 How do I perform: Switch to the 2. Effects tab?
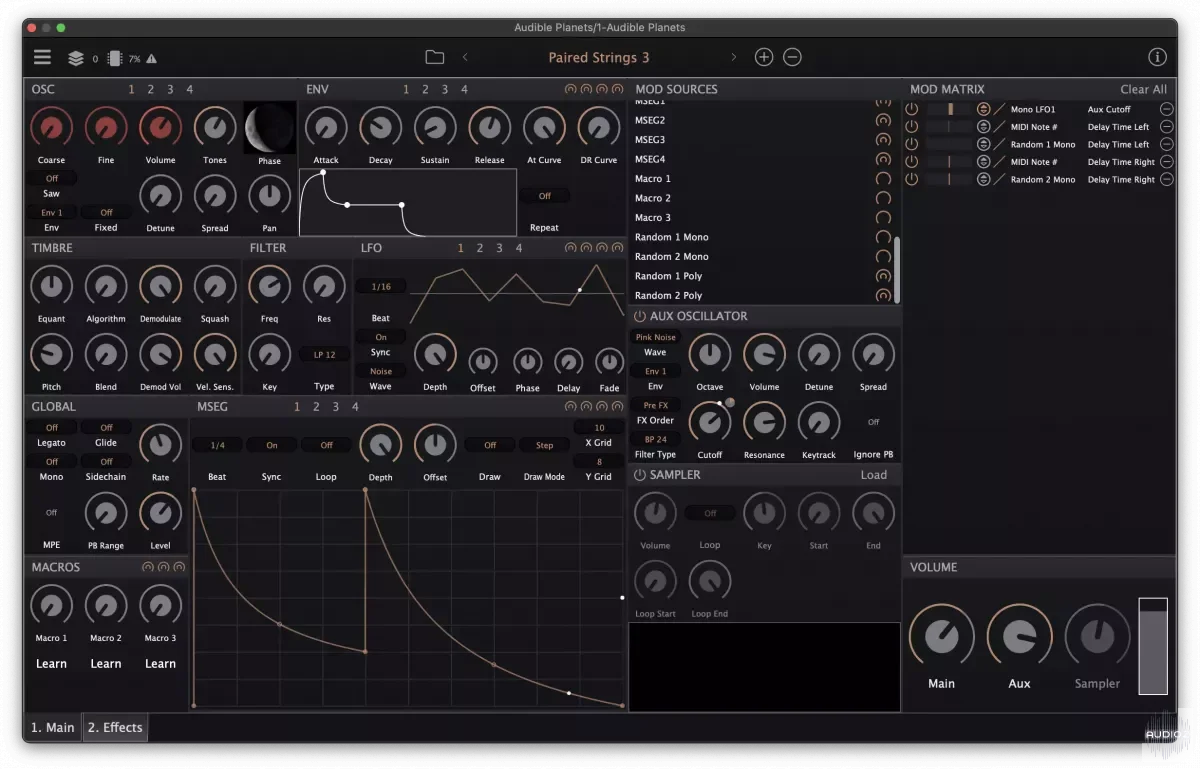click(x=115, y=727)
